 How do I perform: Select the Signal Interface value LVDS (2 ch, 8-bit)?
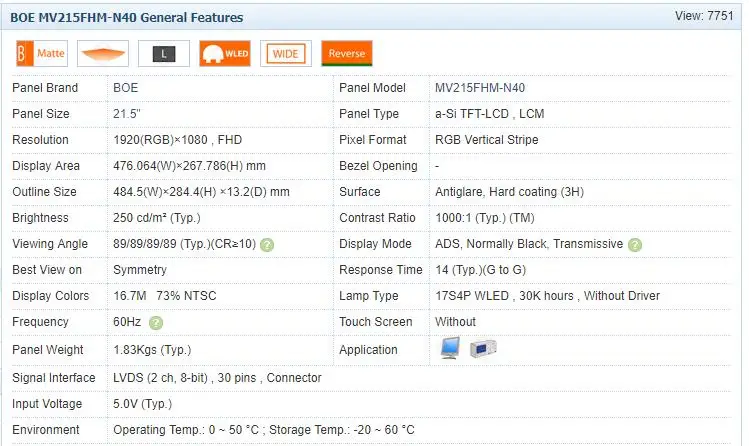coord(160,378)
